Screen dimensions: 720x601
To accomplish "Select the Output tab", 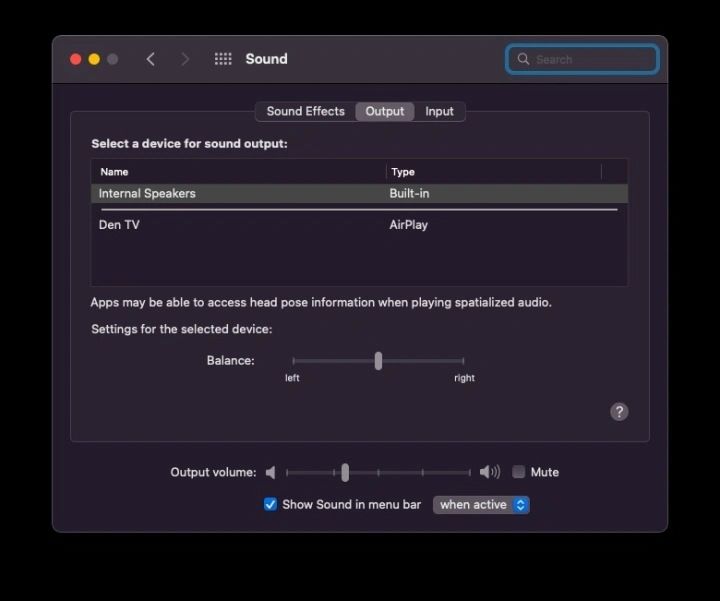I will pos(384,111).
